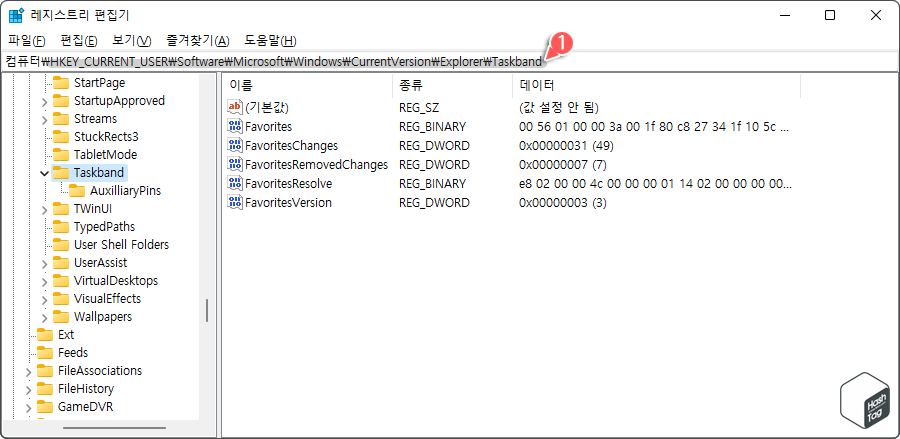Select the User Shell Folders folder icon

(x=61, y=245)
